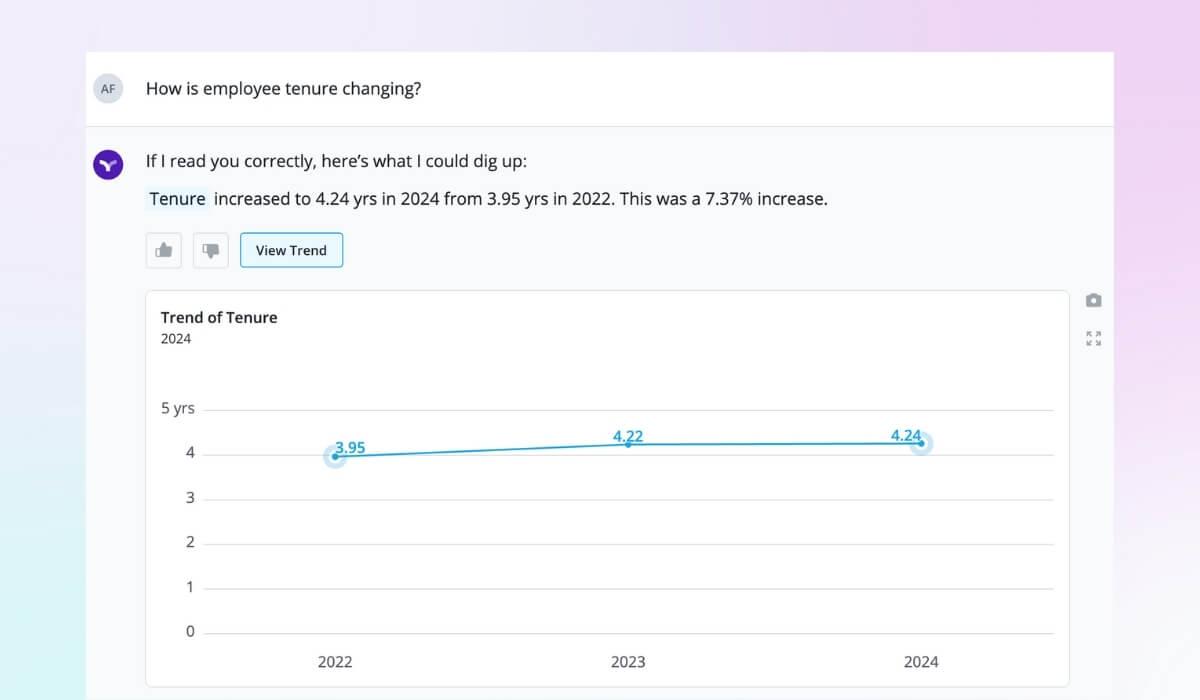This screenshot has width=1200, height=700.
Task: Click the 0 y-axis label
Action: 190,632
